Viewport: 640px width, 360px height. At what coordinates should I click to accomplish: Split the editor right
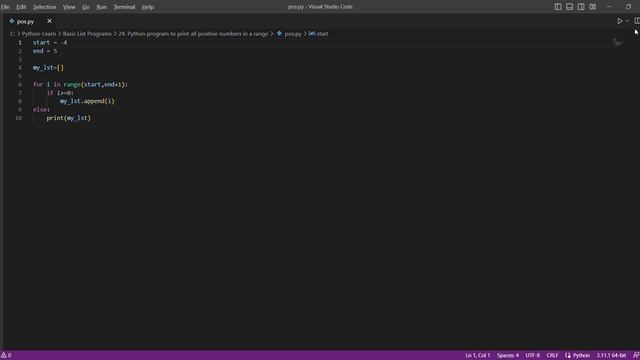click(637, 21)
